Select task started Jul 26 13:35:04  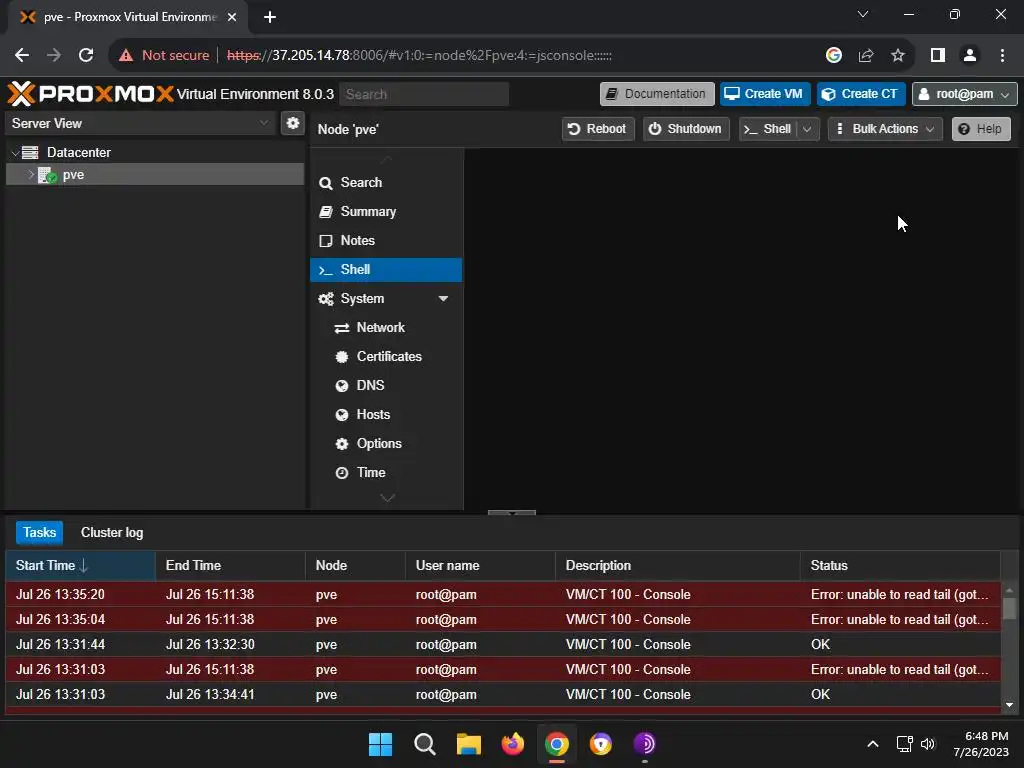pyautogui.click(x=503, y=619)
